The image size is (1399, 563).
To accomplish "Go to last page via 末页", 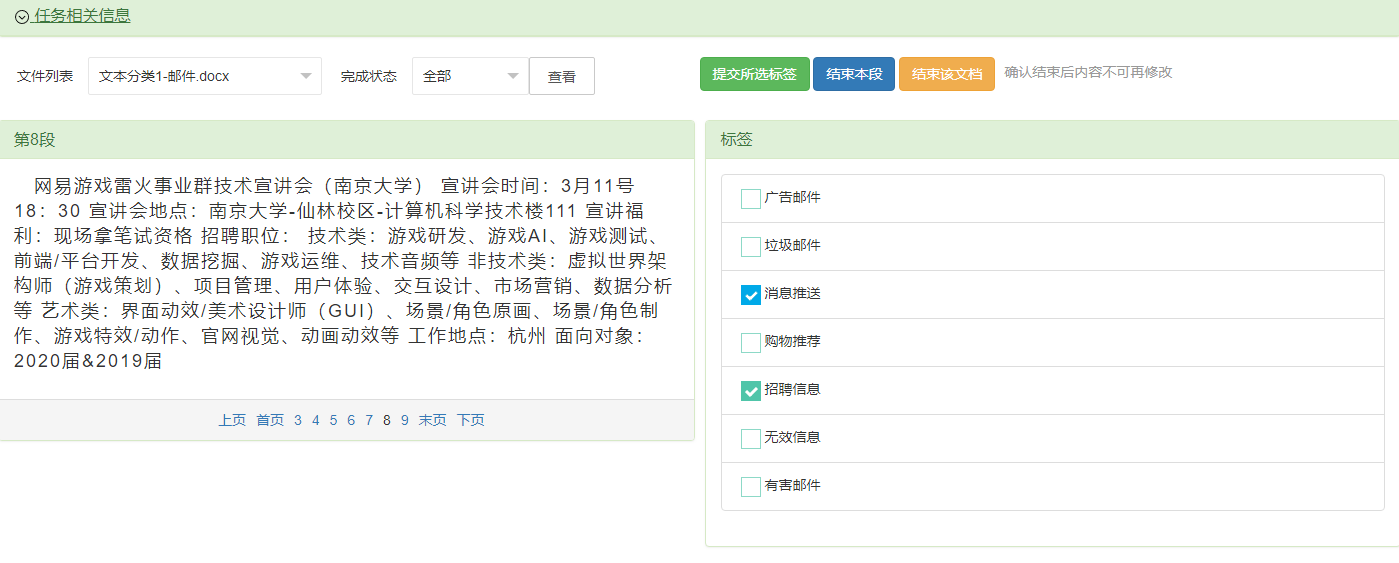I will coord(433,420).
